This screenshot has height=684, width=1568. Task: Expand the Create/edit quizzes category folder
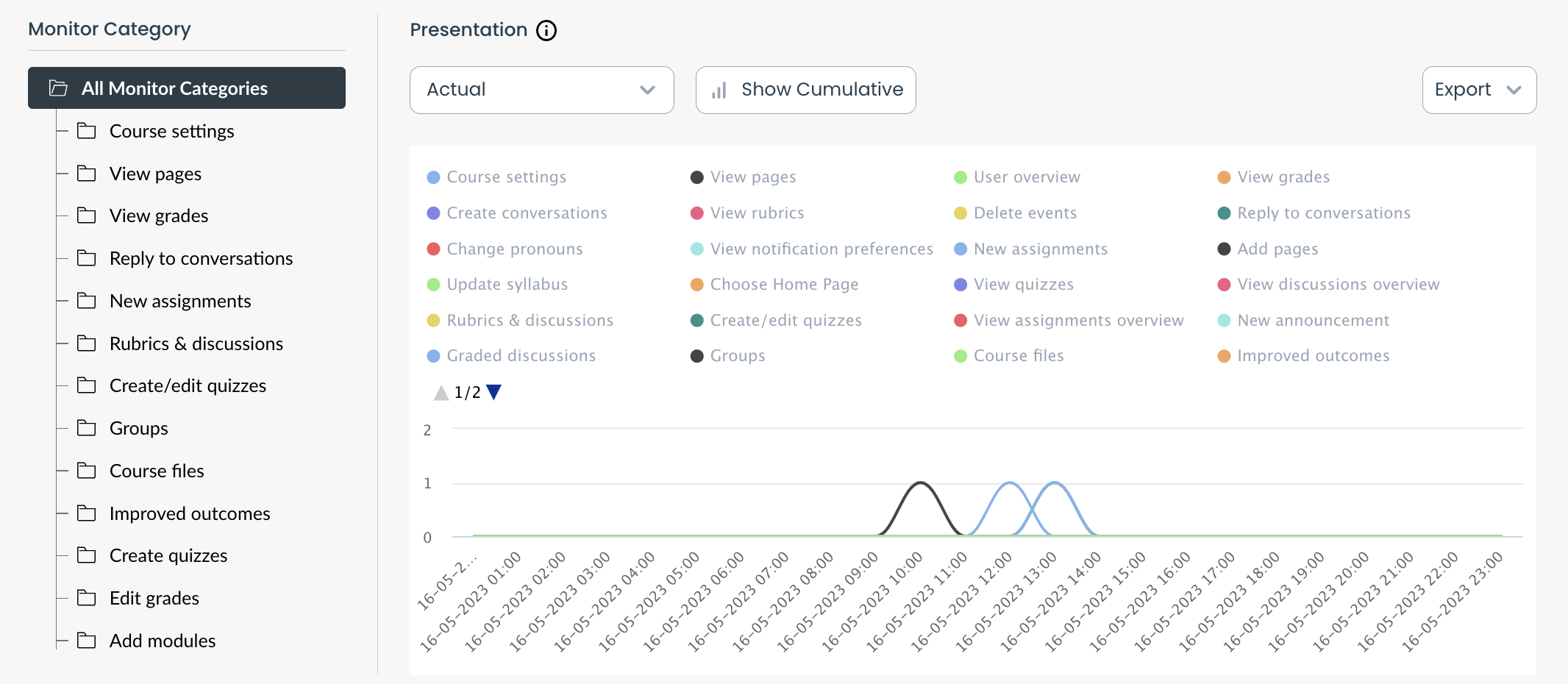click(x=188, y=385)
